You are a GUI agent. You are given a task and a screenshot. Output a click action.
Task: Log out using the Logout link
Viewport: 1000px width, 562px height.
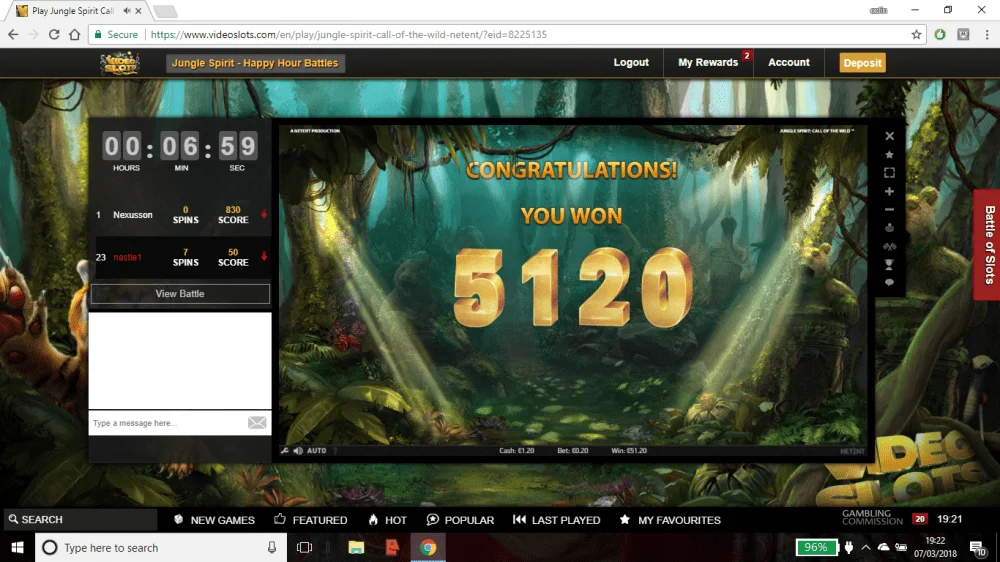pos(631,63)
